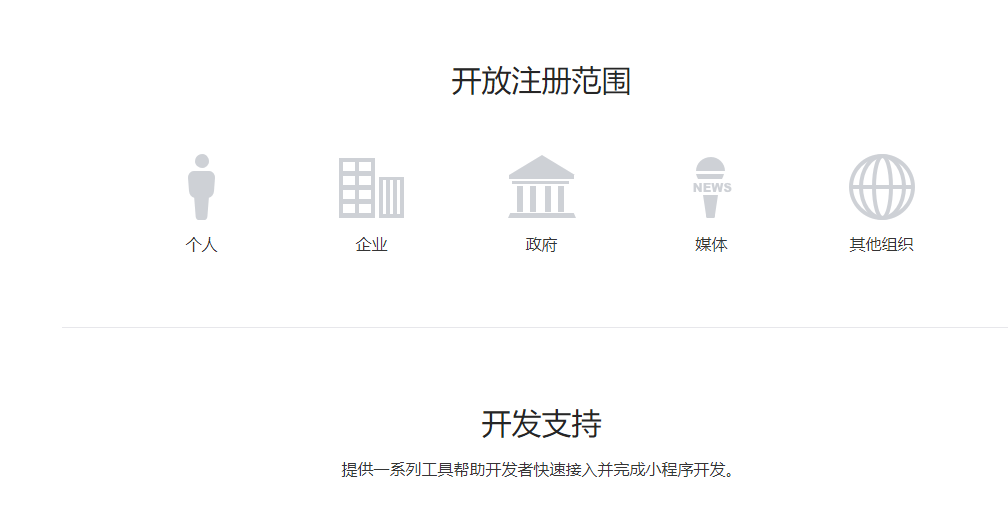Choose the 企业 label
Image resolution: width=1008 pixels, height=505 pixels.
click(x=371, y=245)
